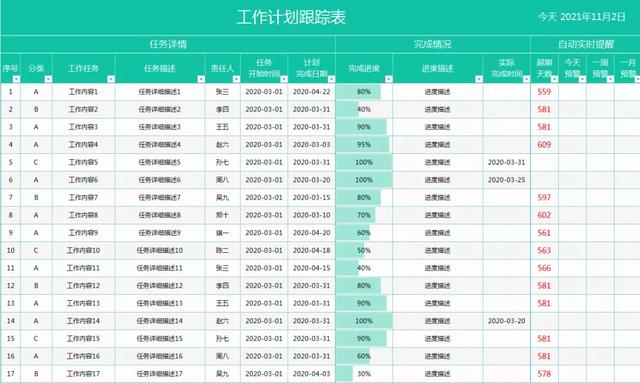This screenshot has height=383, width=640.
Task: Select planned date 2020-04-22 in row 1
Action: click(x=311, y=92)
